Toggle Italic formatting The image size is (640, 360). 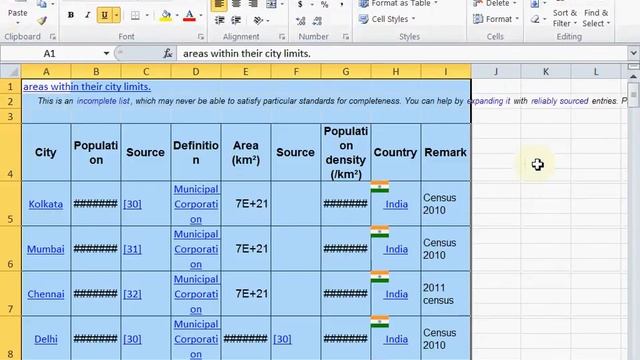tap(87, 16)
